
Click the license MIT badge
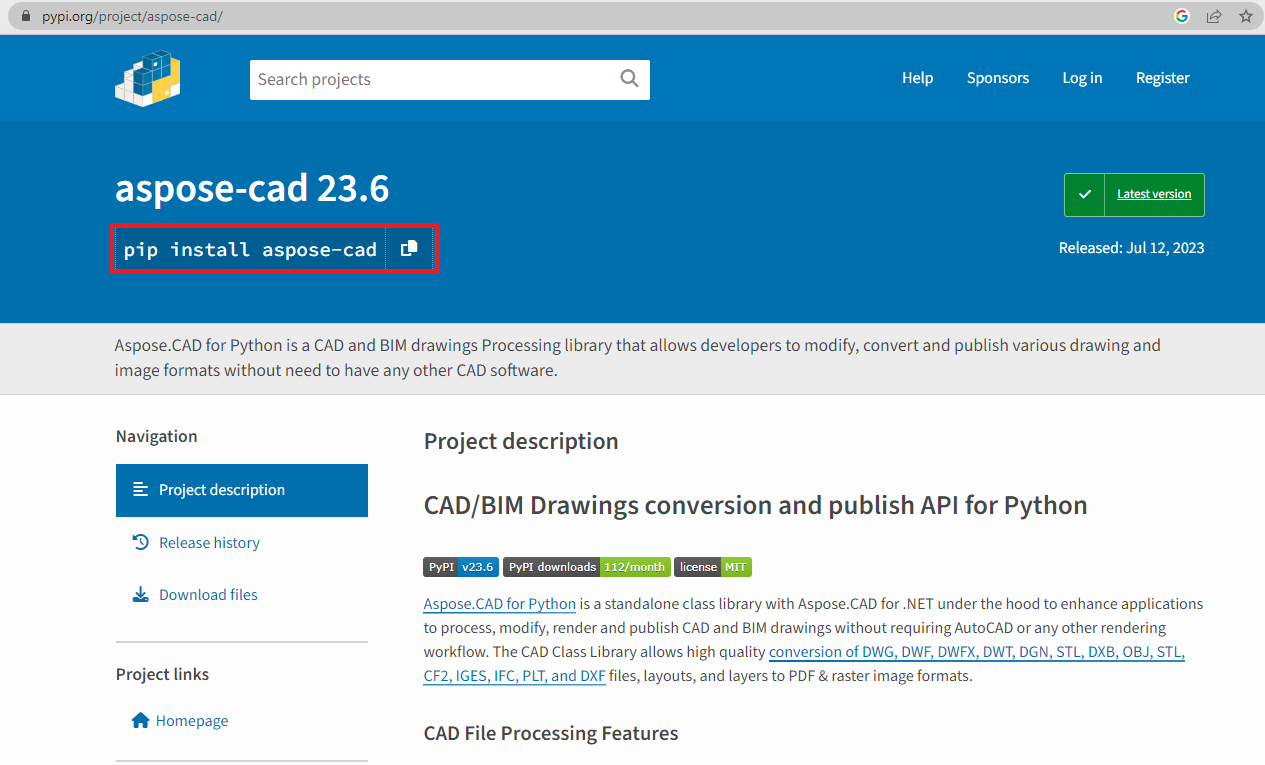713,567
